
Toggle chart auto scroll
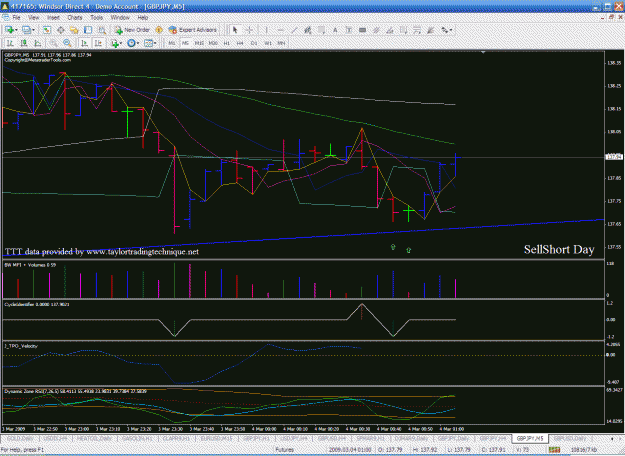tap(84, 43)
